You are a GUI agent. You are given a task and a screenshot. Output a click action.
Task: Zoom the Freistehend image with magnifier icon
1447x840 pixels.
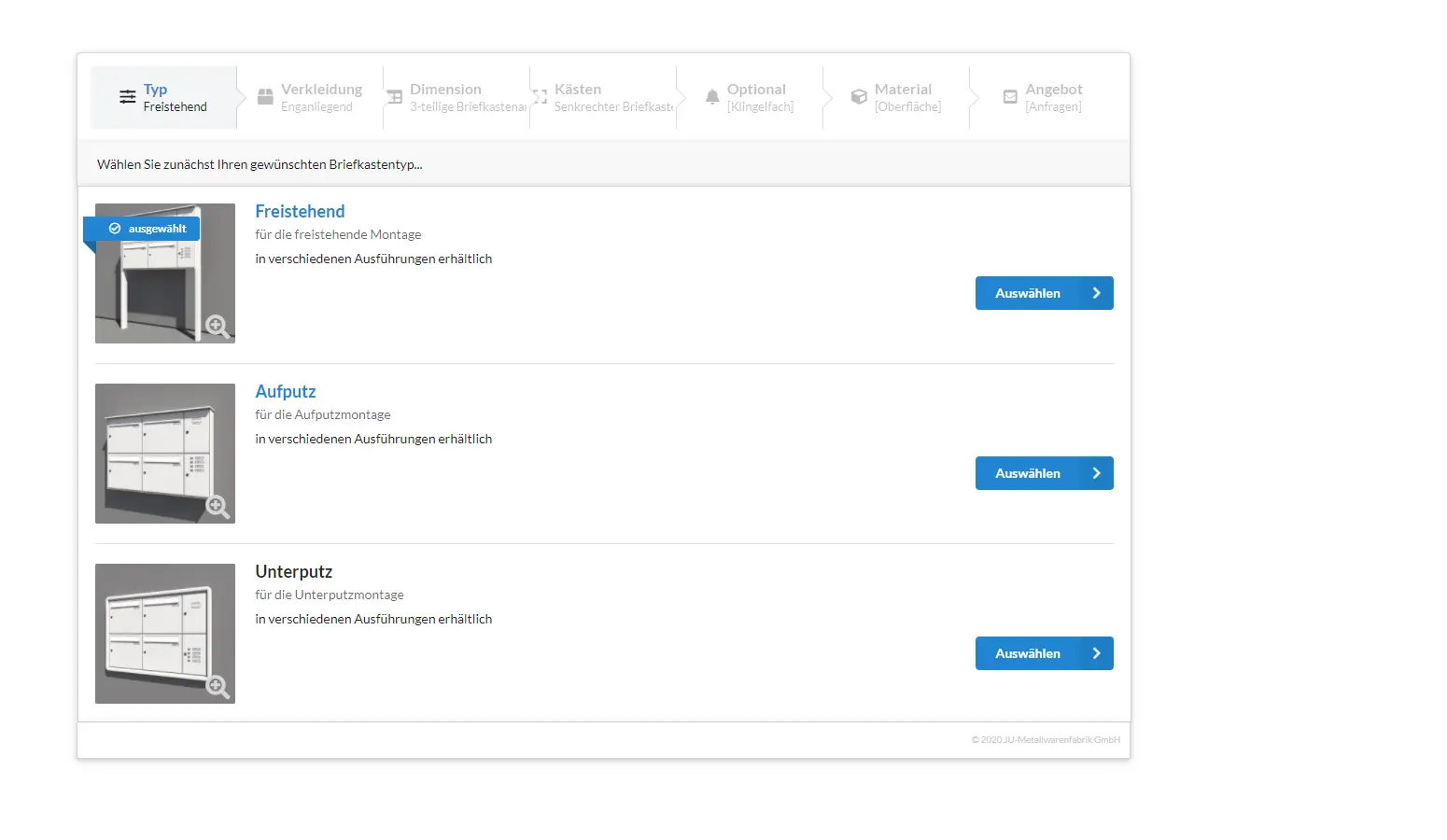tap(218, 326)
